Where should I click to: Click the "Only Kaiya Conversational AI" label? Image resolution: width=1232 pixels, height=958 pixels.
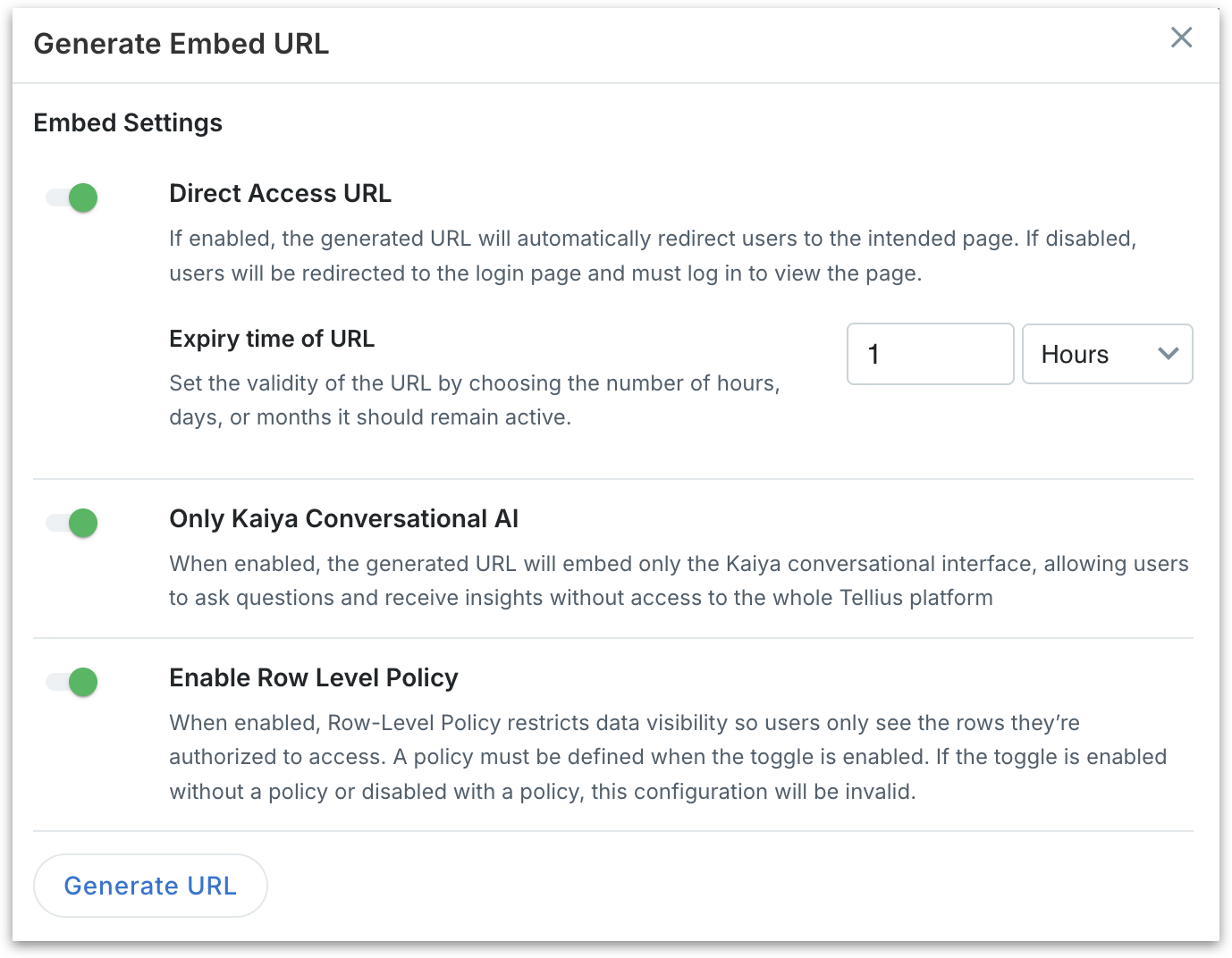tap(343, 518)
